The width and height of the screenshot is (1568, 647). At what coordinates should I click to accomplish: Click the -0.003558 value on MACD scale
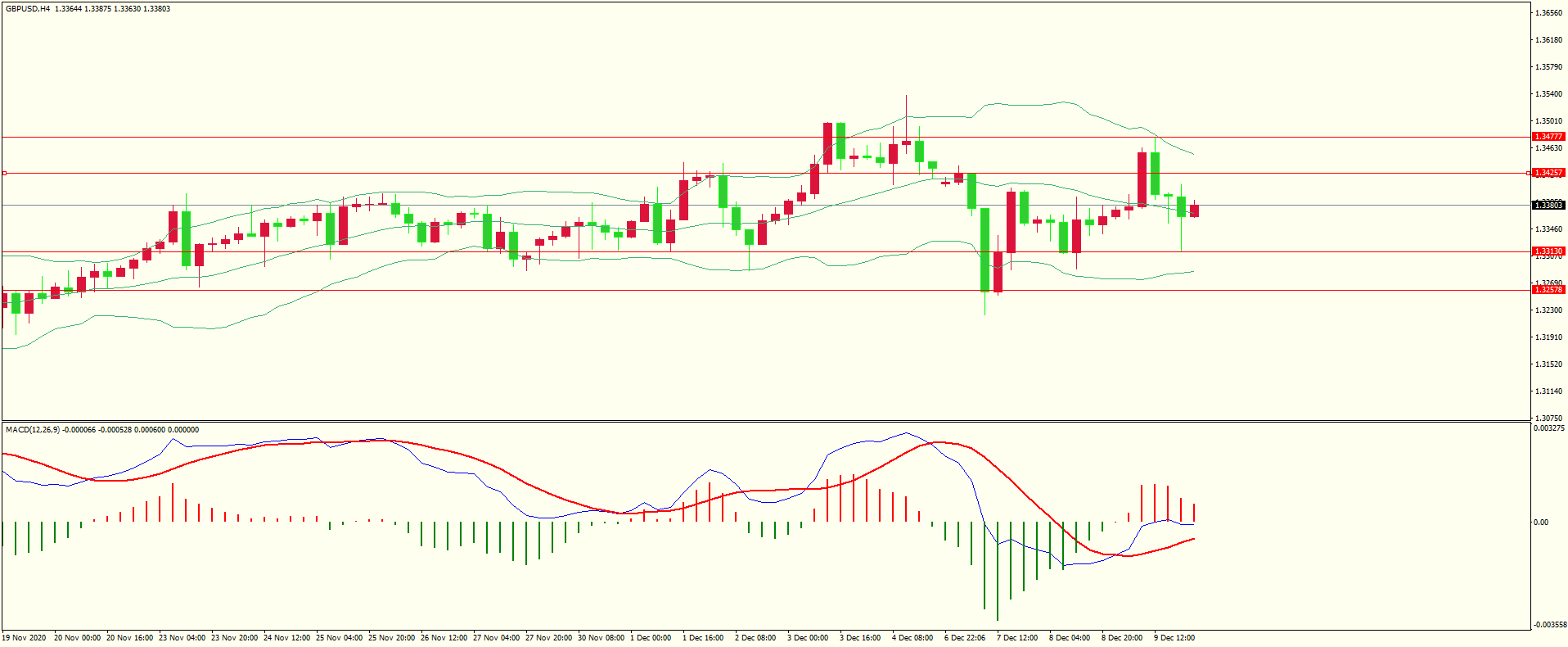(1549, 624)
